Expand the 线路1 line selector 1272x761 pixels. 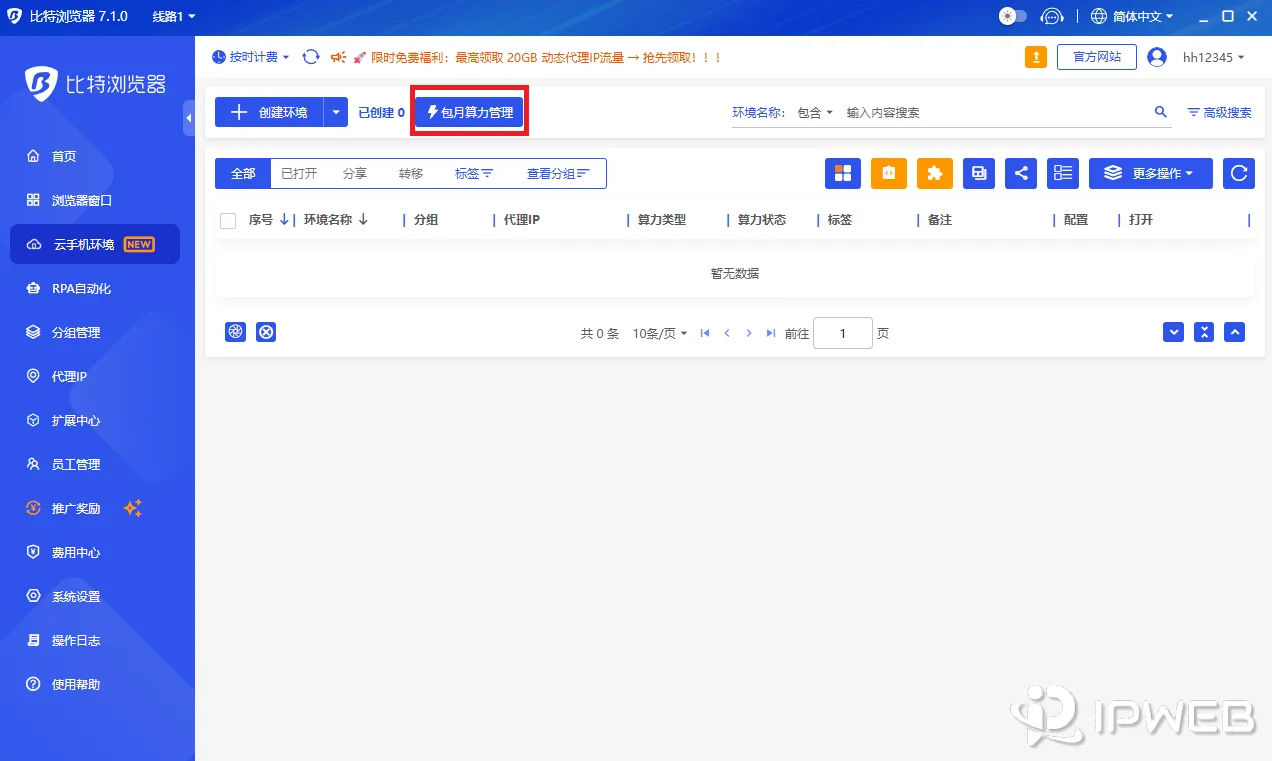[x=171, y=15]
